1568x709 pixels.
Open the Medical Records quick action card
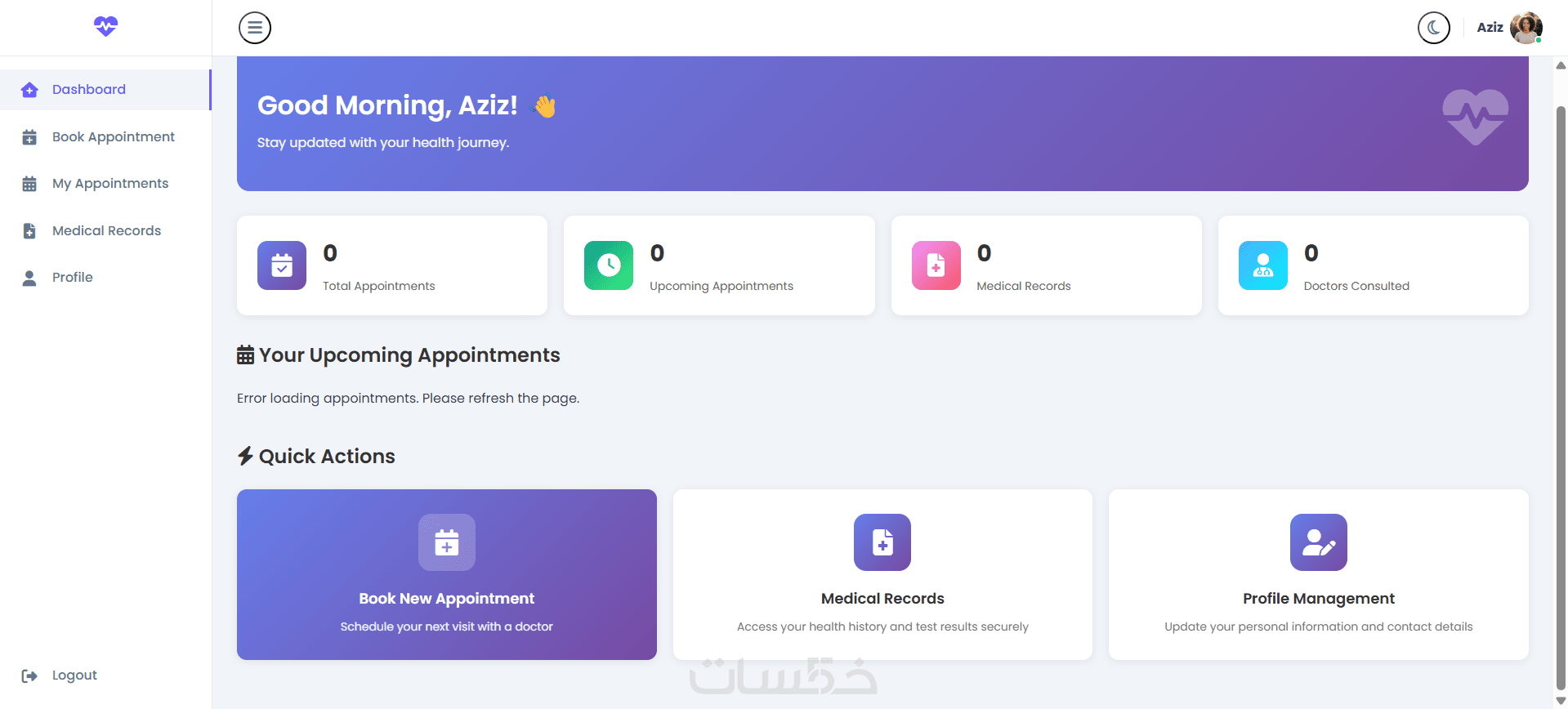point(882,574)
